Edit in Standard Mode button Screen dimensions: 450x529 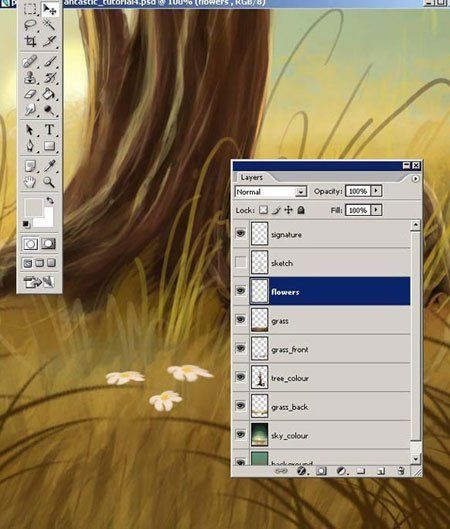(30, 244)
